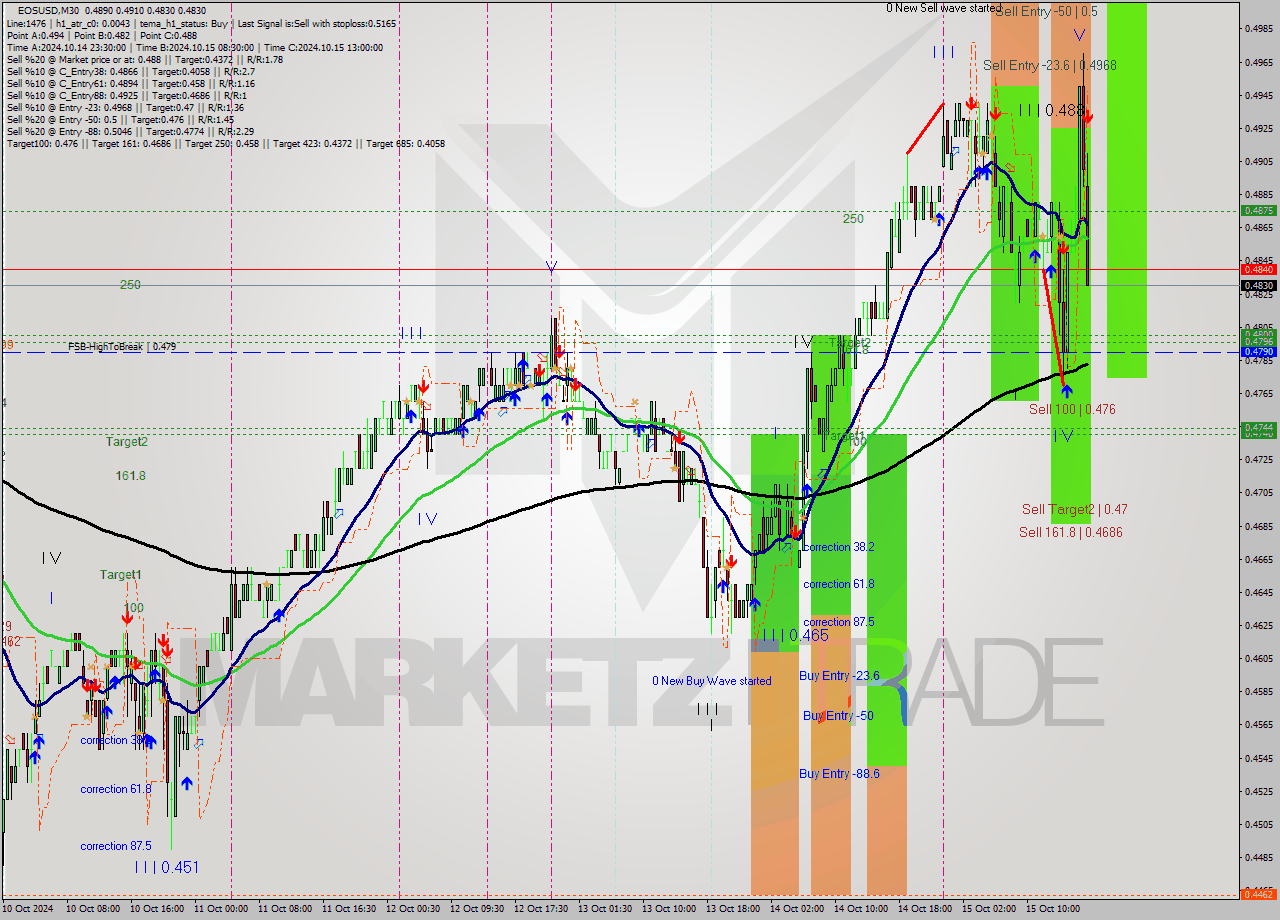Click the 'III 0.451' wave label
This screenshot has height=920, width=1280.
[166, 867]
